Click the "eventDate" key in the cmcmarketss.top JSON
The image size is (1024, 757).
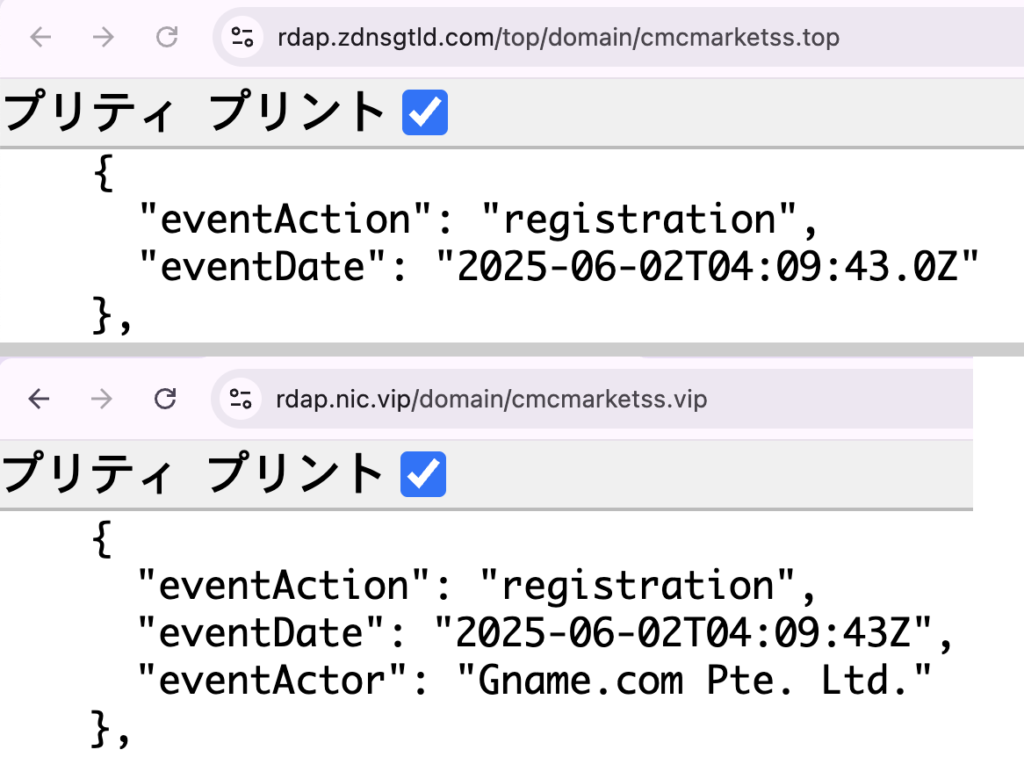tap(263, 266)
